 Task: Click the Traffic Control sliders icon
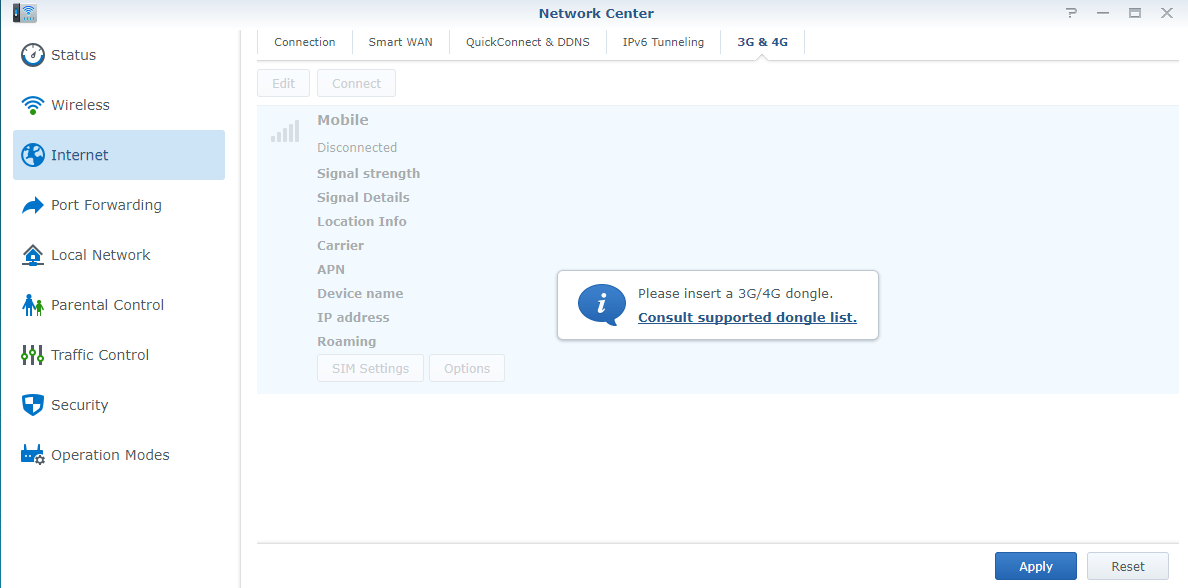(x=33, y=355)
